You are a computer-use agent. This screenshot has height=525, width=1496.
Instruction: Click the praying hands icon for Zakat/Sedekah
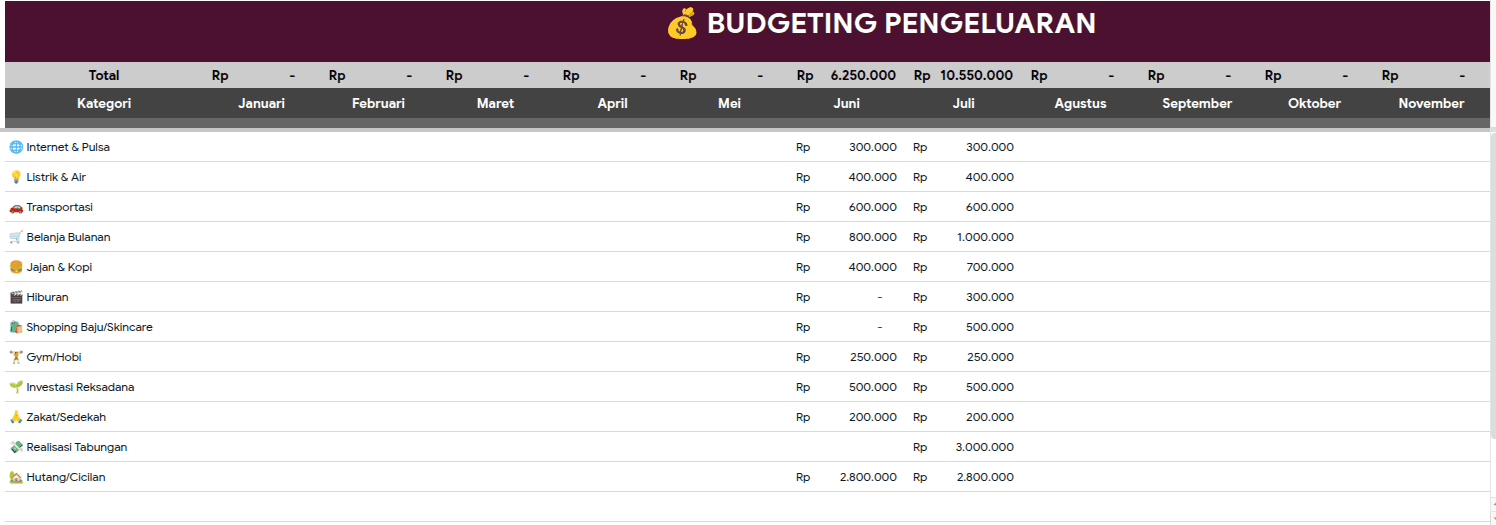click(16, 417)
